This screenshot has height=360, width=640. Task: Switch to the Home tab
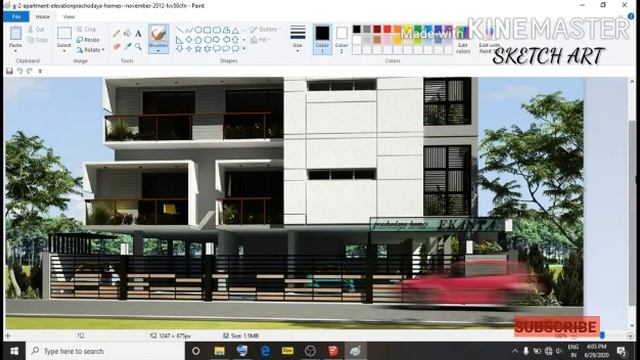(x=42, y=17)
